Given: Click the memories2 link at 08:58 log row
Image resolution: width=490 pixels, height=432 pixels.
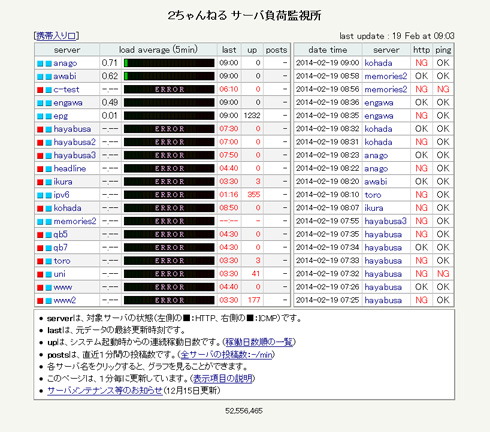Looking at the screenshot, I should pyautogui.click(x=386, y=76).
